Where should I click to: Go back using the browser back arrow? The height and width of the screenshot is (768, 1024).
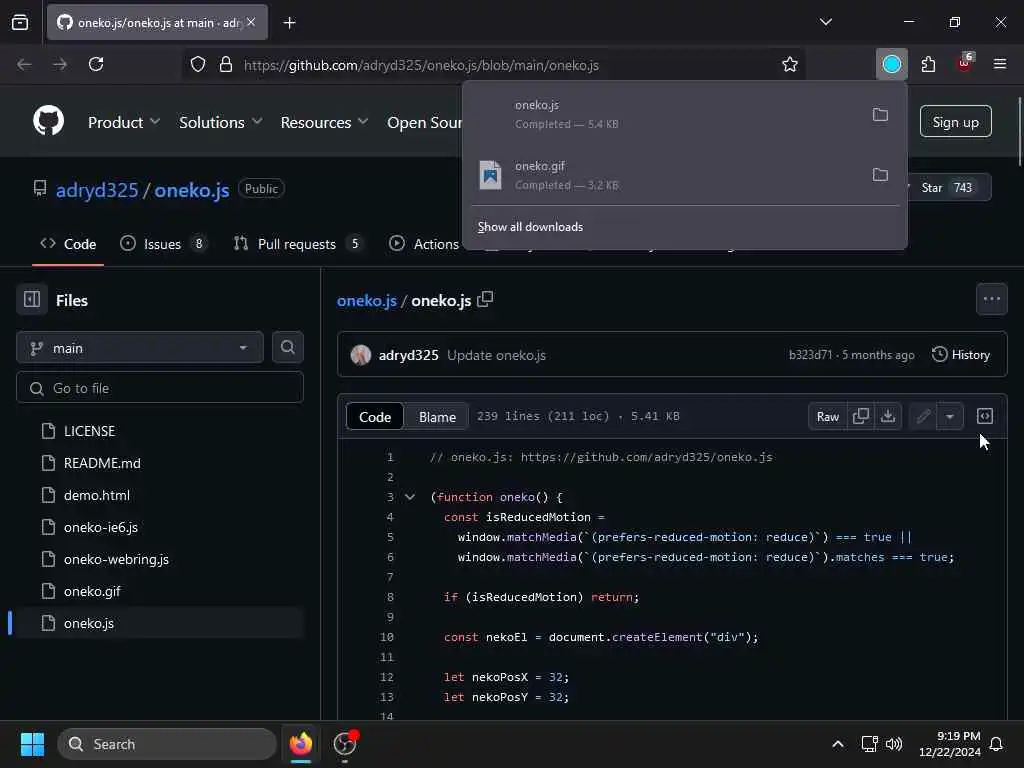24,64
